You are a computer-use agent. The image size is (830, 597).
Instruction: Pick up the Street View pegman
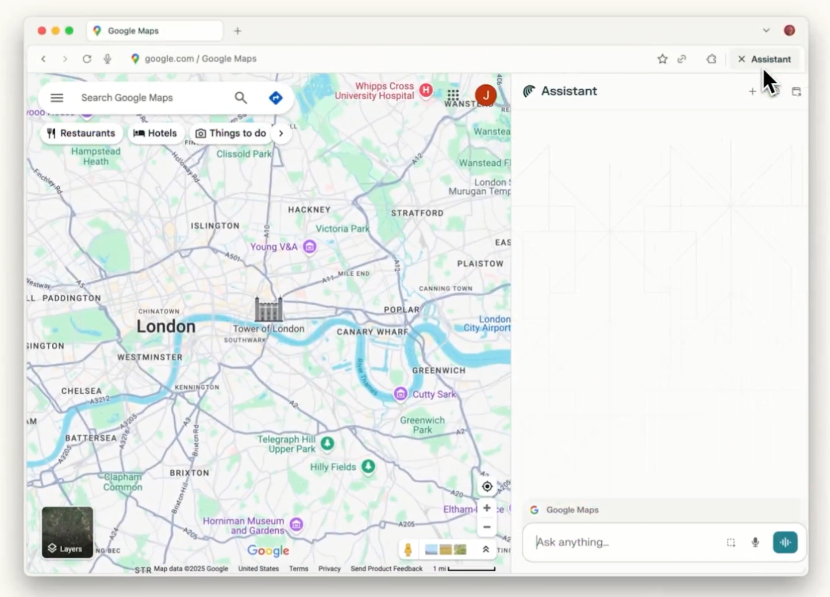408,550
